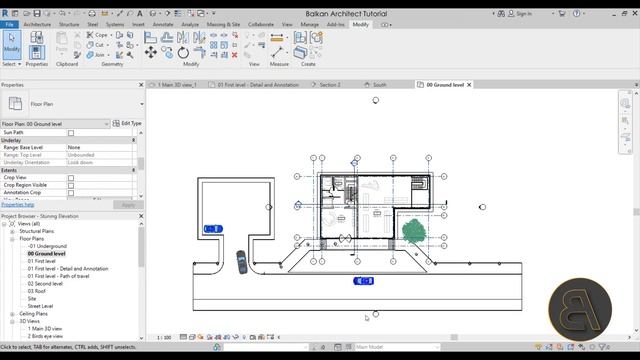
Task: Click the Move tool four-arrow icon
Action: 151,53
